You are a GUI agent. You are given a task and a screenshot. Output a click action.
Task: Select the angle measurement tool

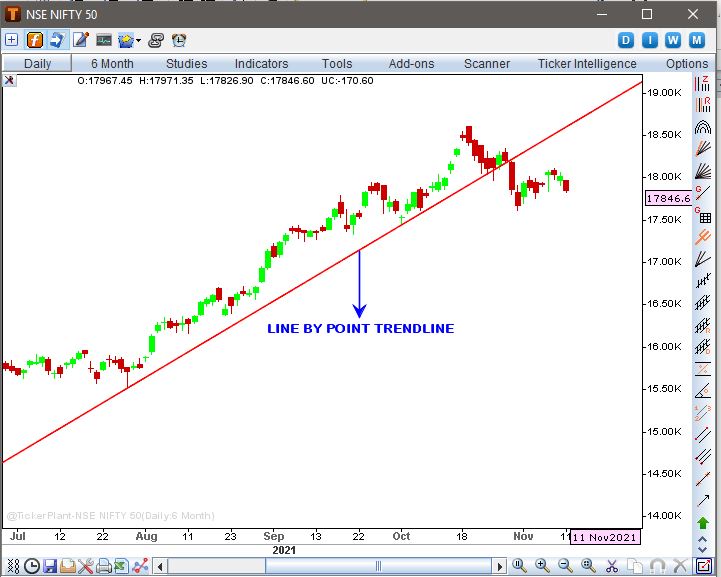(702, 391)
